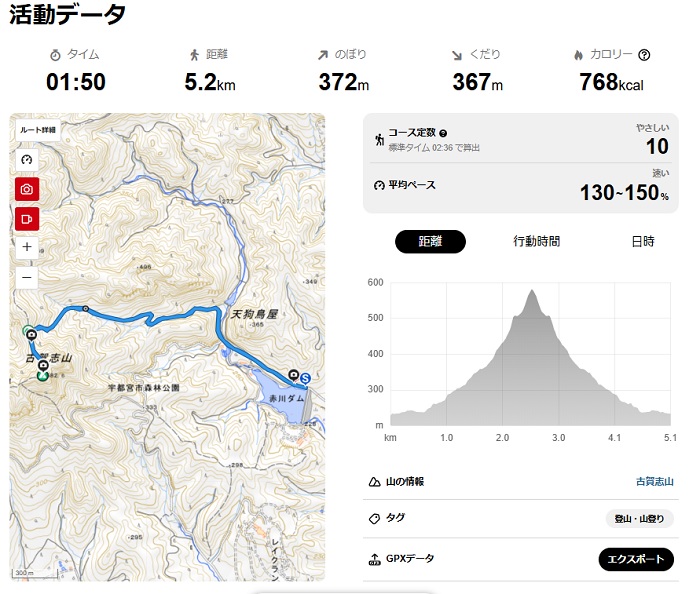Open ルート詳細 route details on map

click(37, 129)
